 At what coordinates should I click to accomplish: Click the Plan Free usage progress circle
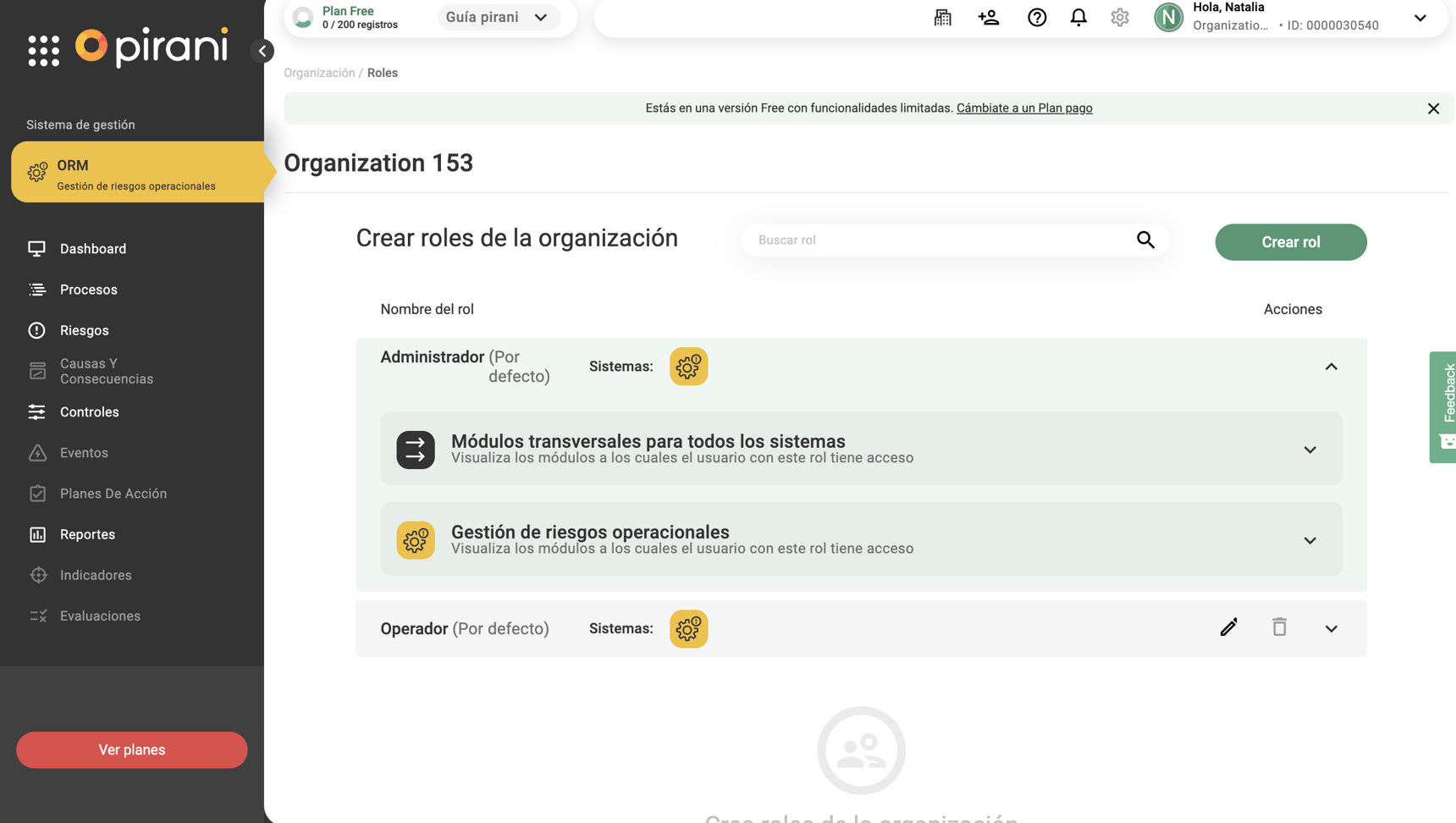302,16
